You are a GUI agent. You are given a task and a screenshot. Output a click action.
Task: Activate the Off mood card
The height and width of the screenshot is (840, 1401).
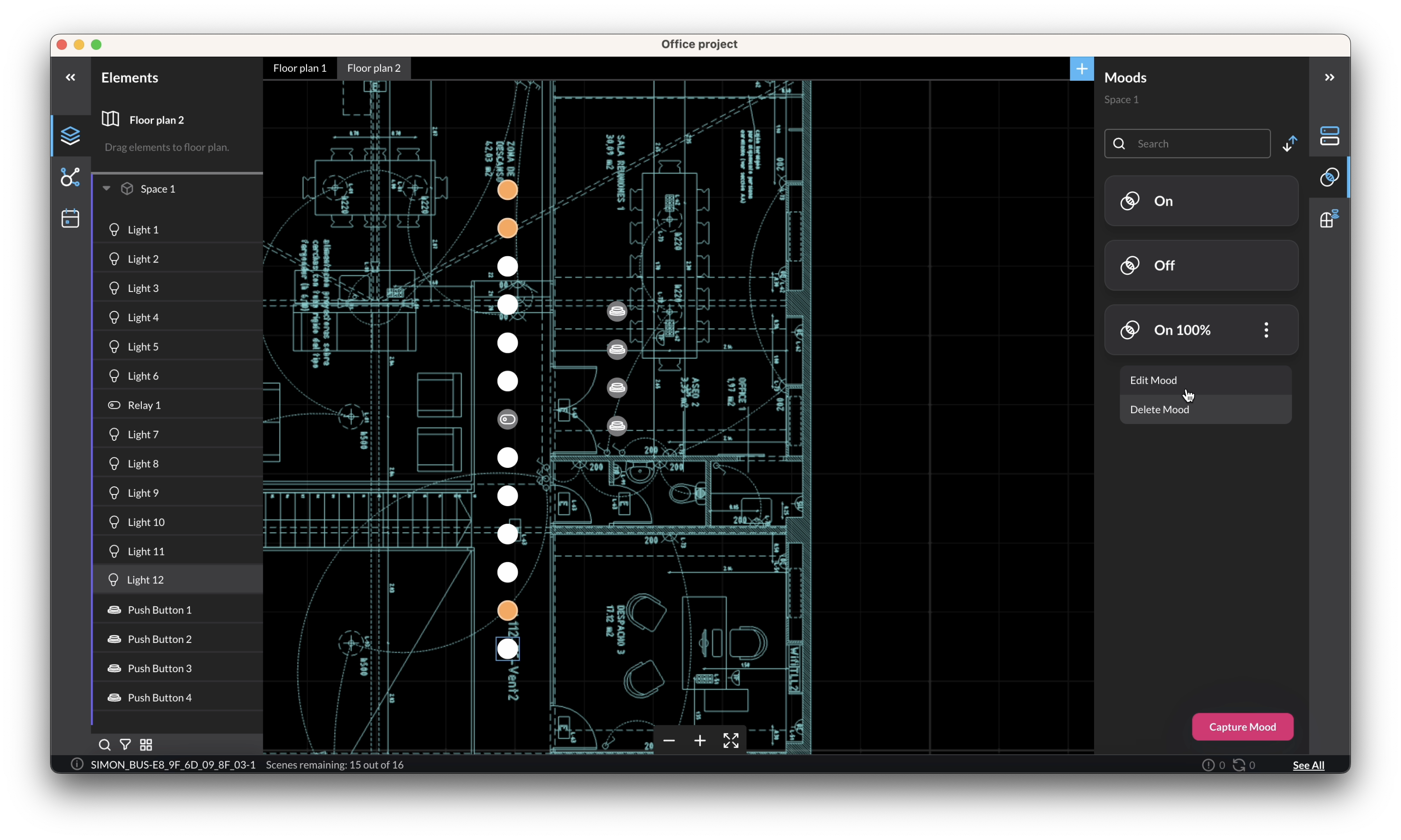pyautogui.click(x=1201, y=265)
